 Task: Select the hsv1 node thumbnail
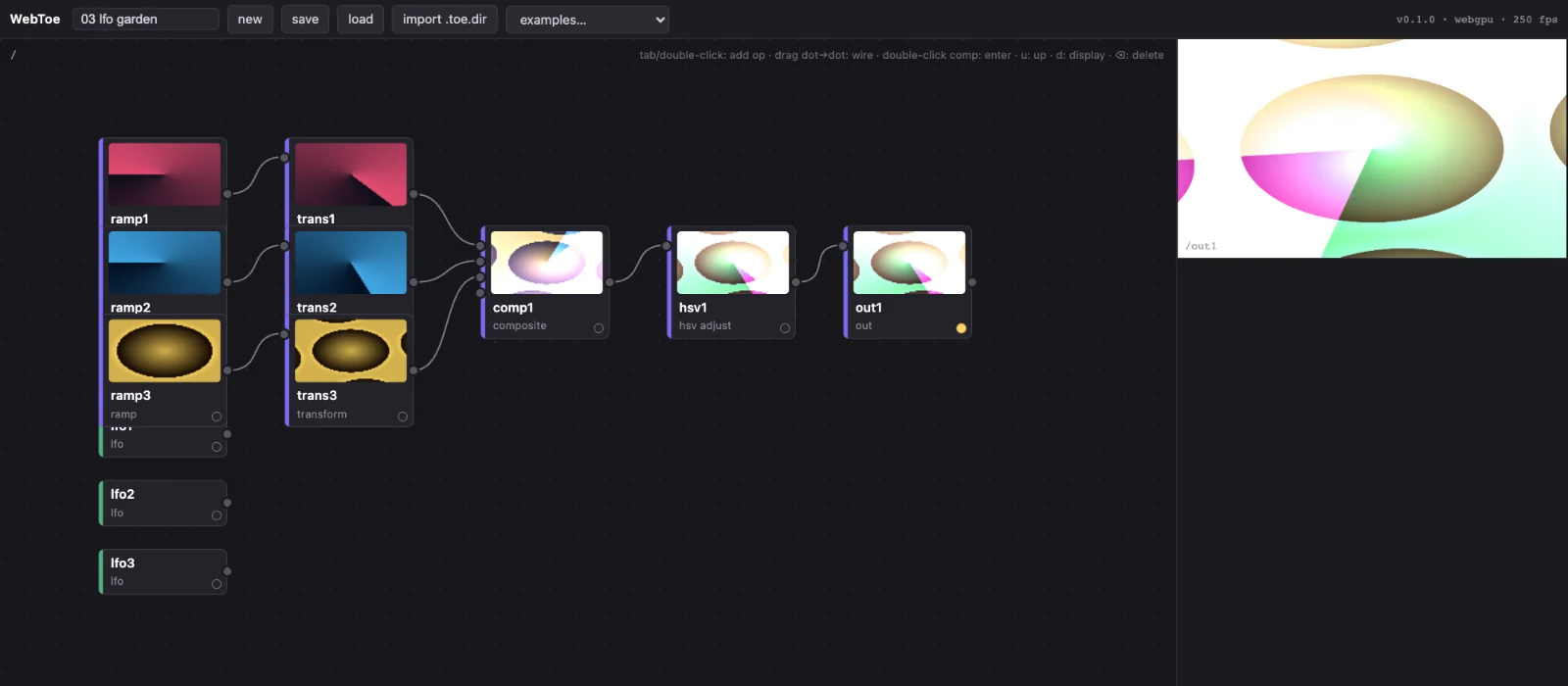tap(733, 263)
